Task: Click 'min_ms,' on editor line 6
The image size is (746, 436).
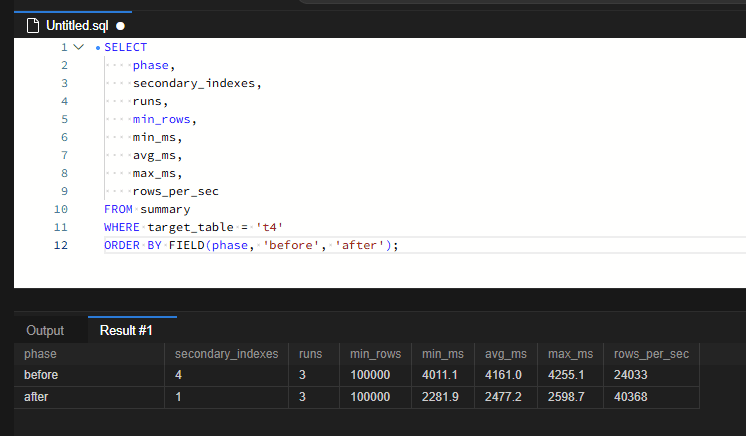Action: 157,137
